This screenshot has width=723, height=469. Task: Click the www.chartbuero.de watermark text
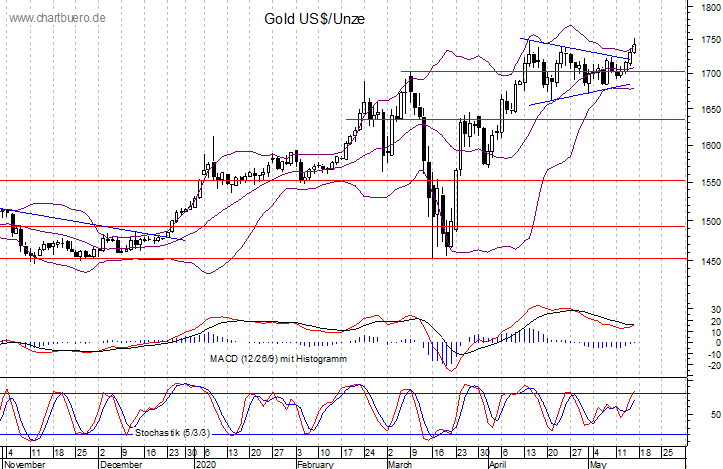[57, 18]
